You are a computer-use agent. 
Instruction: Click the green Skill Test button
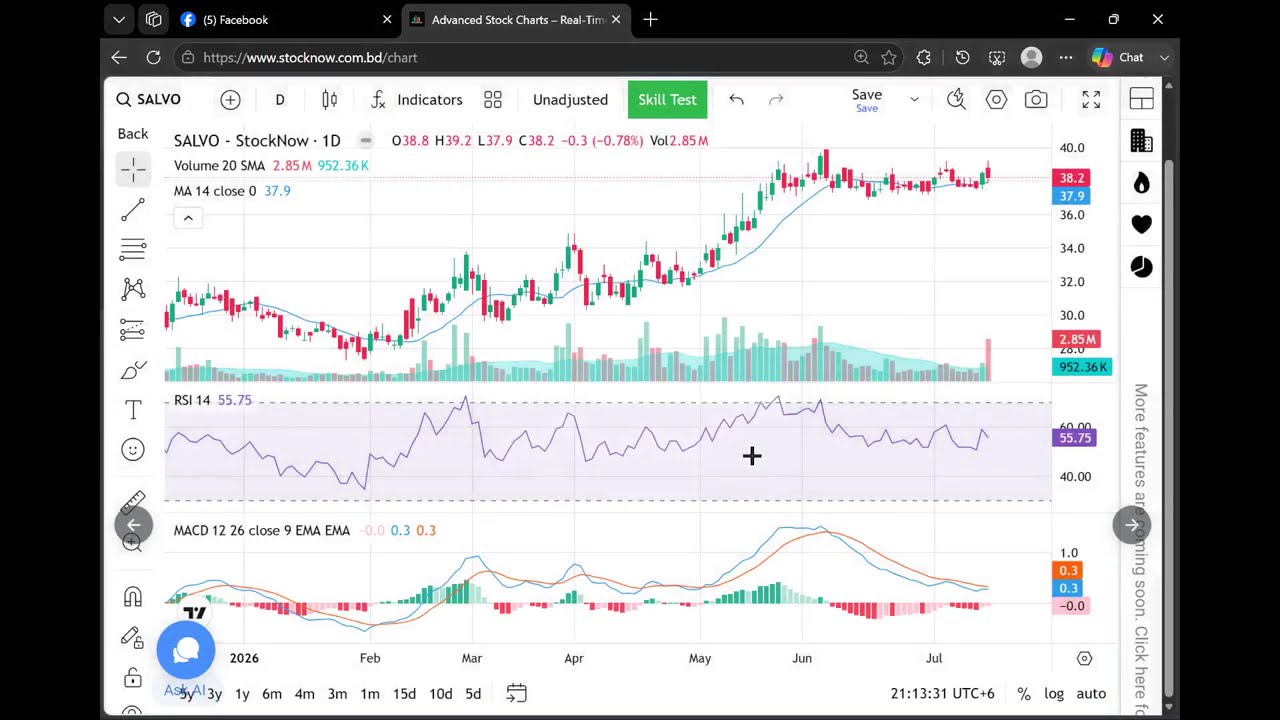pos(667,99)
